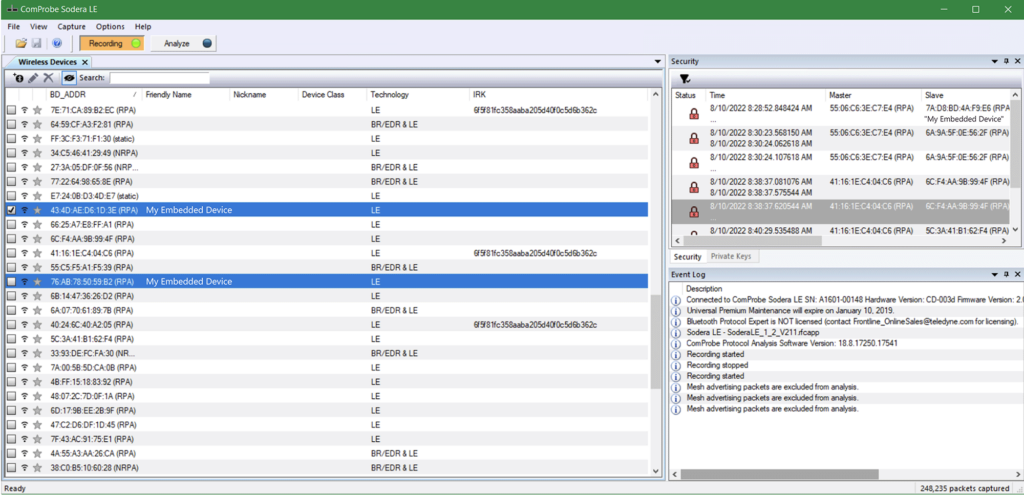Check the 64:59:CF:A3:F2:81 device checkbox
This screenshot has width=1024, height=495.
pos(11,125)
